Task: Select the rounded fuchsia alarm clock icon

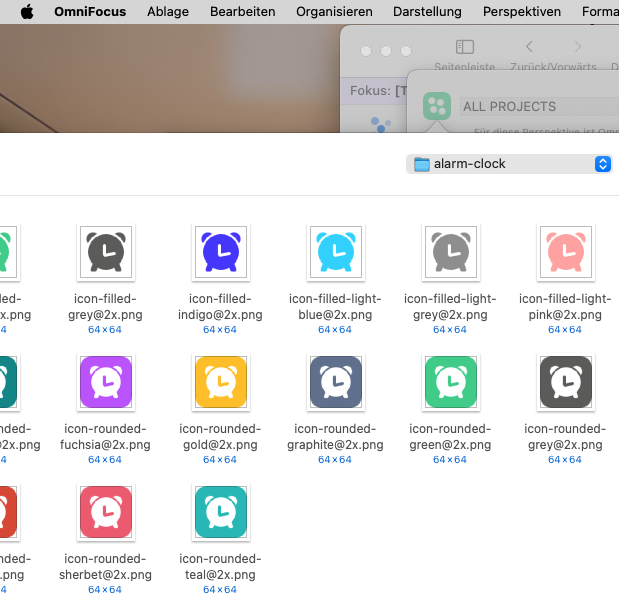Action: (105, 382)
